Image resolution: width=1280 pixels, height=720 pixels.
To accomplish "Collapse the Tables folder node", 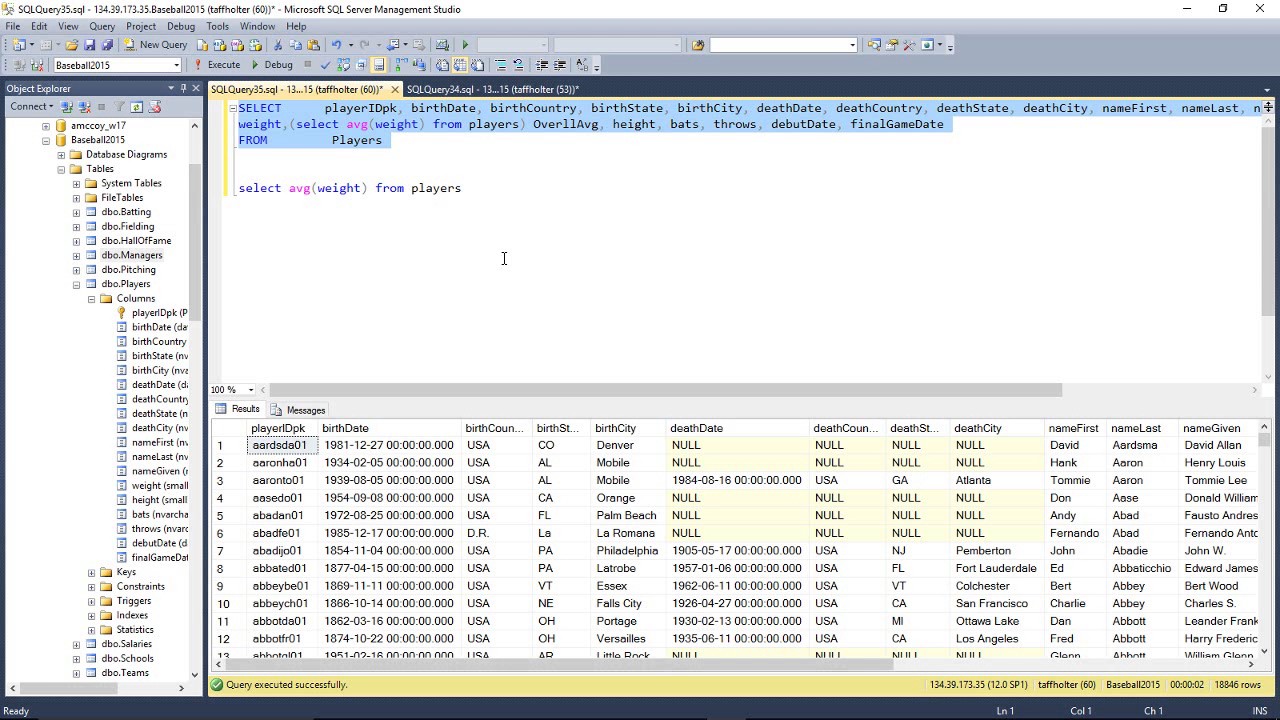I will (x=61, y=169).
